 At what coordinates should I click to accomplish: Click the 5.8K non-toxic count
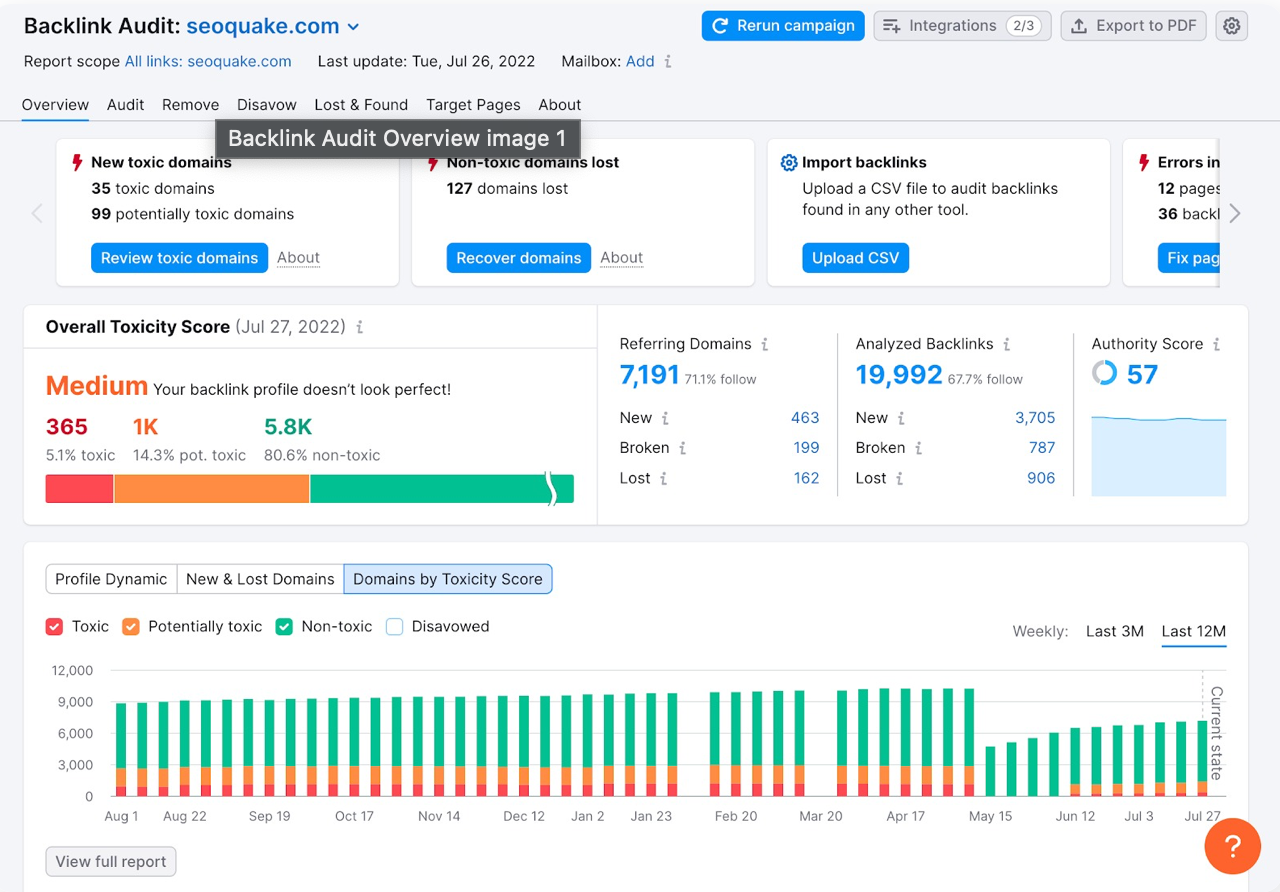point(288,427)
